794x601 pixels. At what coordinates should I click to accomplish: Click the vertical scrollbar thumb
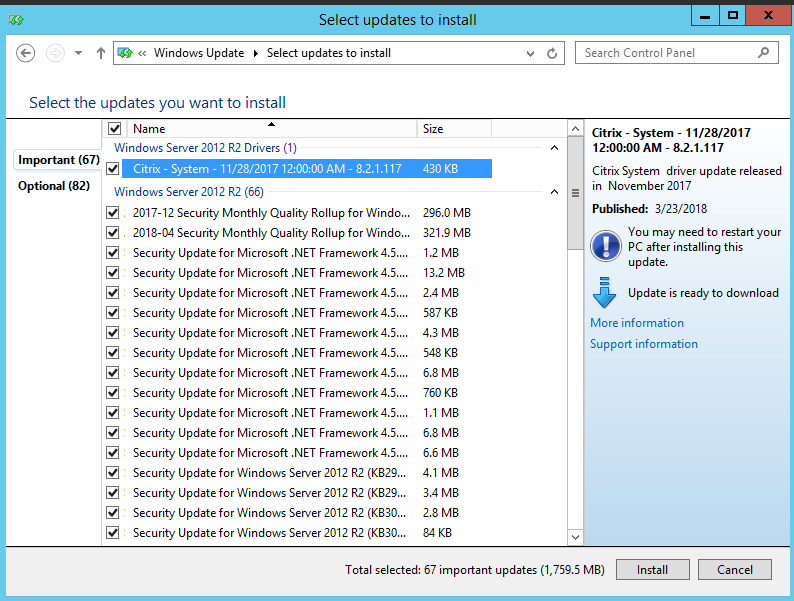(575, 193)
